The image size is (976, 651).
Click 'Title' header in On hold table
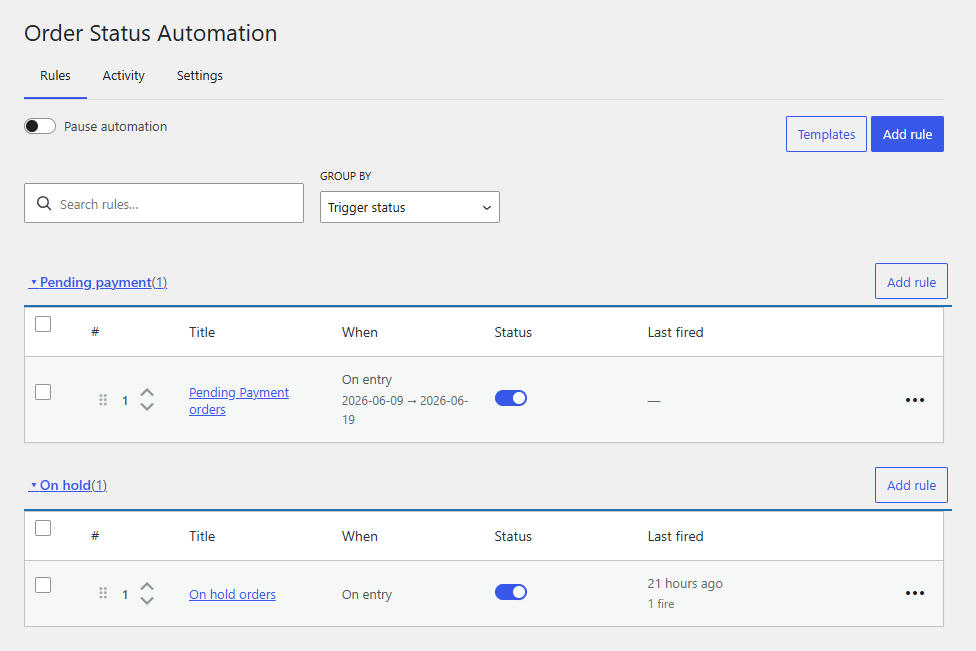coord(202,536)
